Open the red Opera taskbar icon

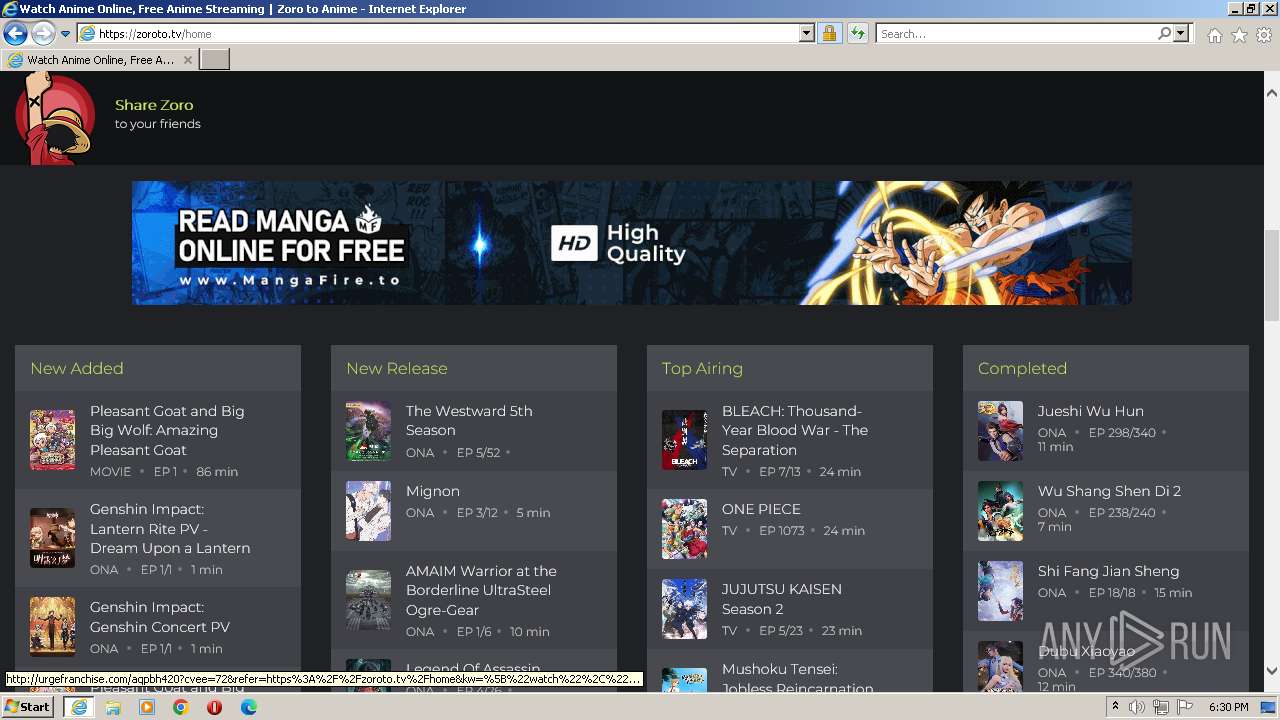point(214,707)
